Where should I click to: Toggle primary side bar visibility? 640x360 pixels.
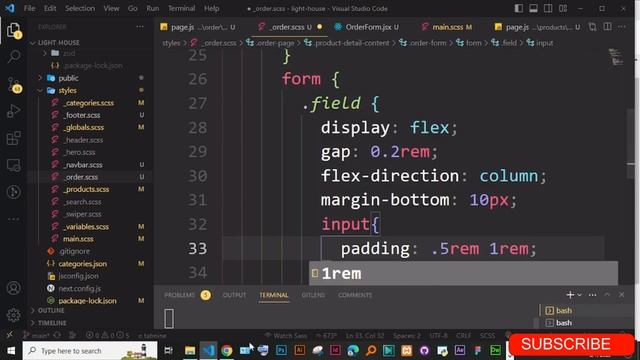coord(519,8)
